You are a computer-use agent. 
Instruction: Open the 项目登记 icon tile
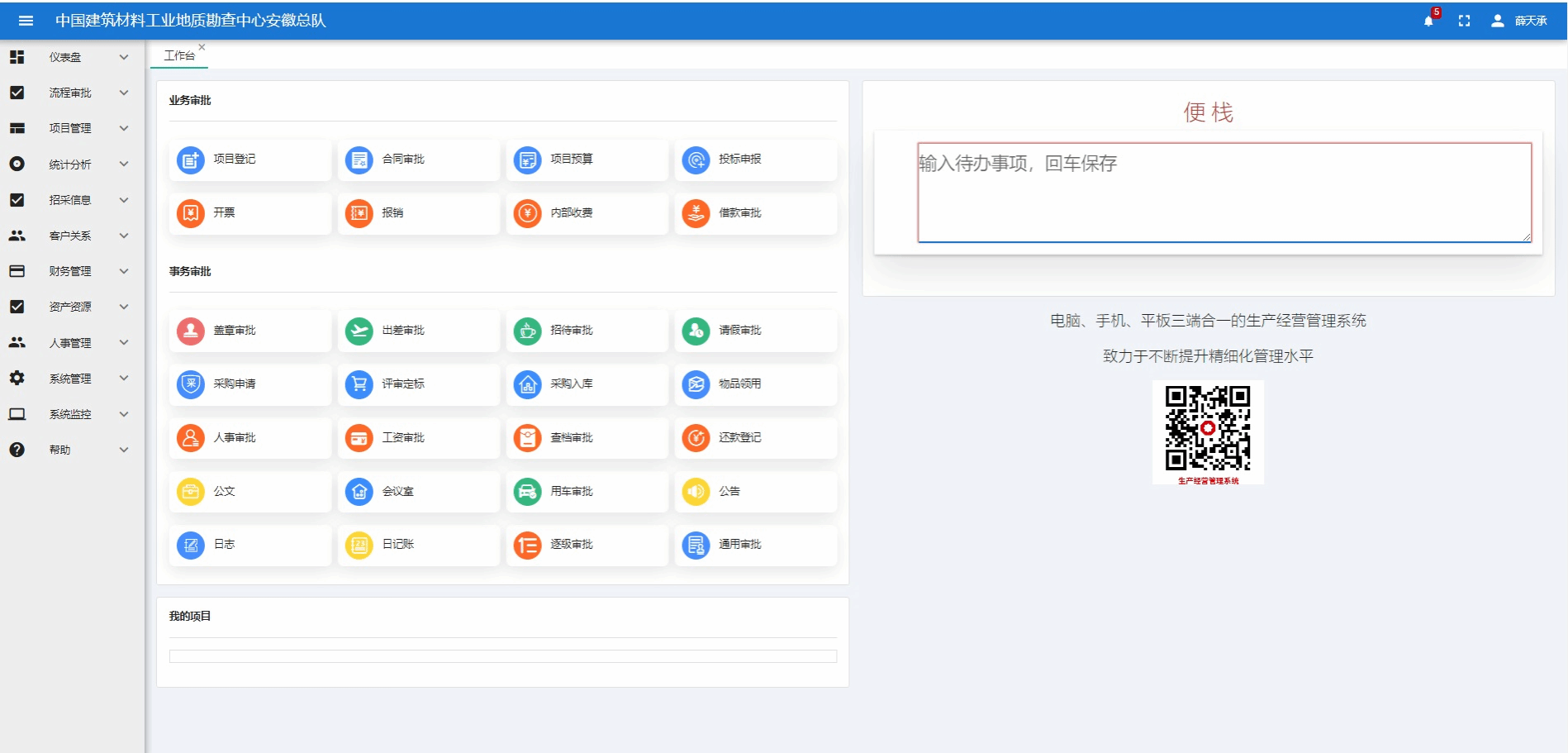tap(191, 160)
